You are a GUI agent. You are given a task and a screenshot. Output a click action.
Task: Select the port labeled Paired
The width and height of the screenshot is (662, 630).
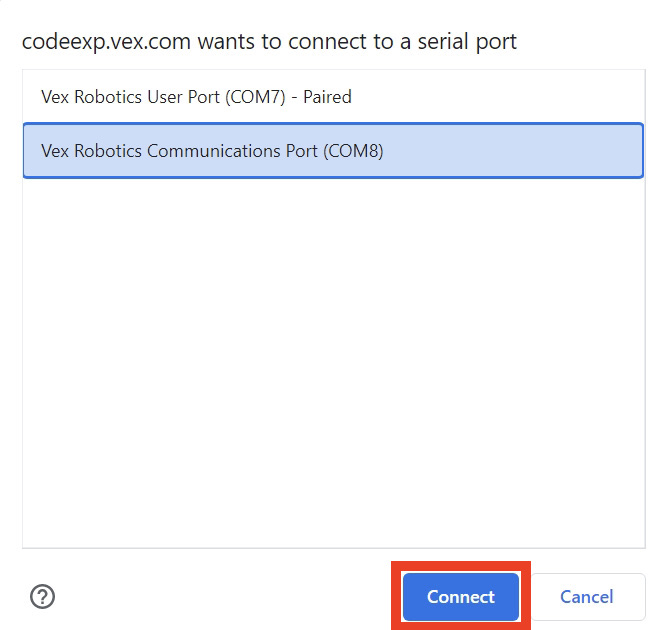pos(196,97)
